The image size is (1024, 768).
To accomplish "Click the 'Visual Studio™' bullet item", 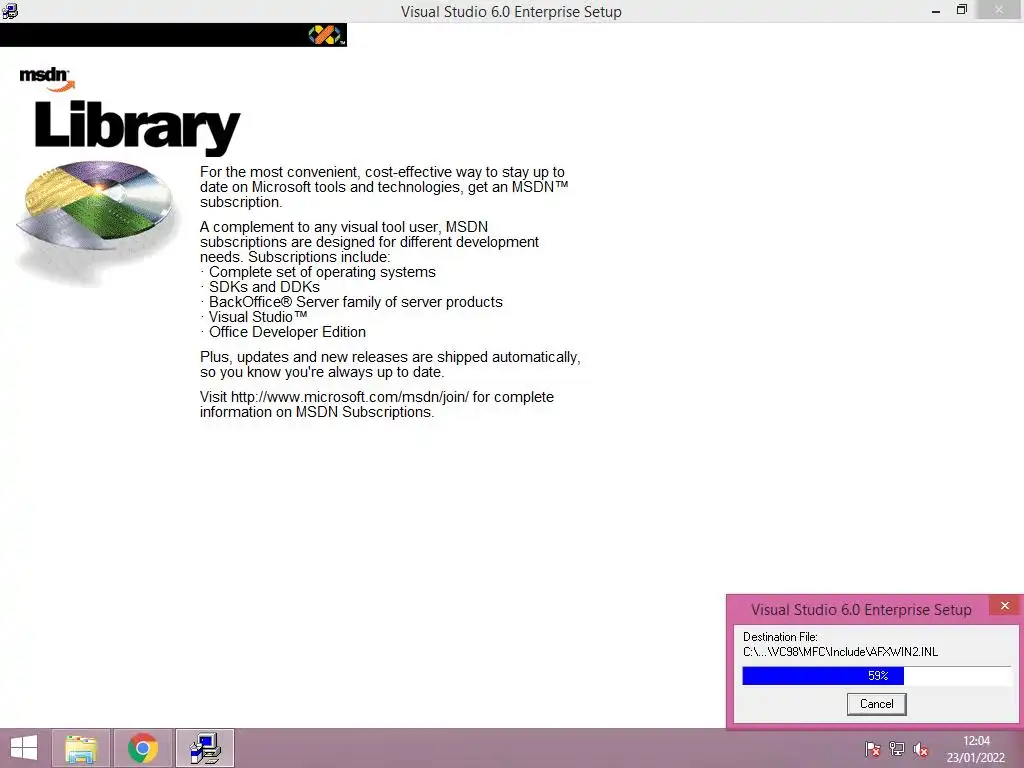I will 258,317.
